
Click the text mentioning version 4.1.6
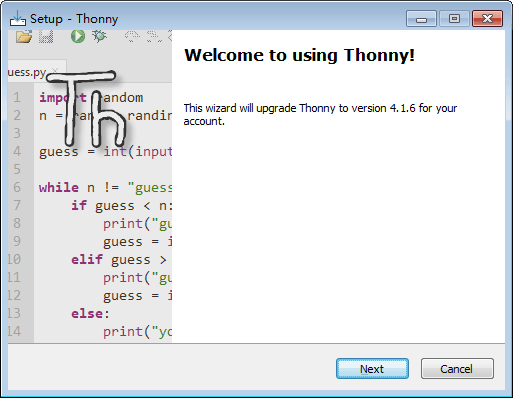320,114
